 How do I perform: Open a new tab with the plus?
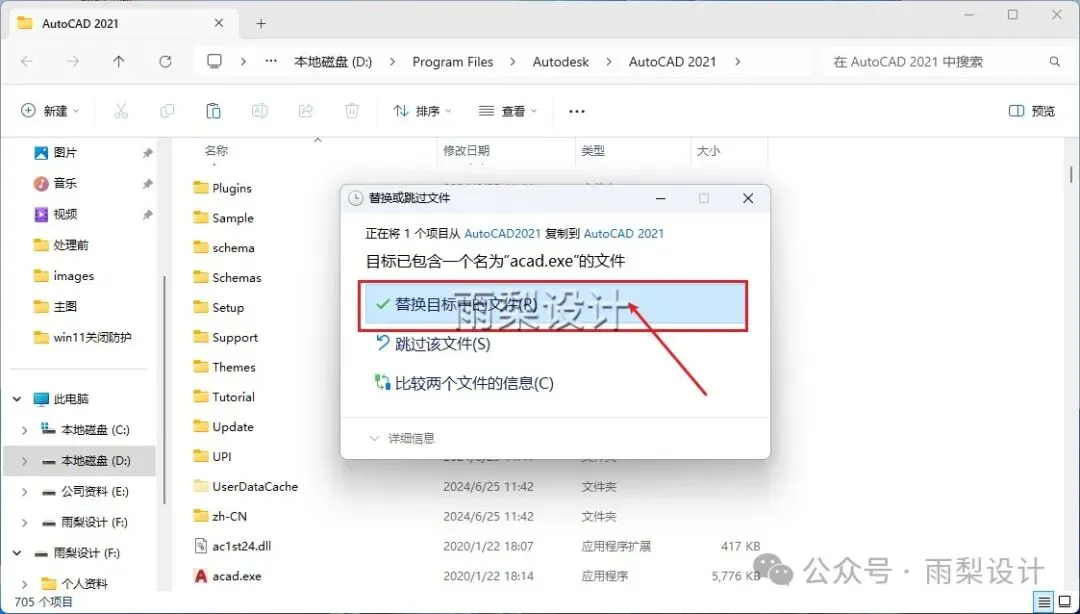coord(261,23)
